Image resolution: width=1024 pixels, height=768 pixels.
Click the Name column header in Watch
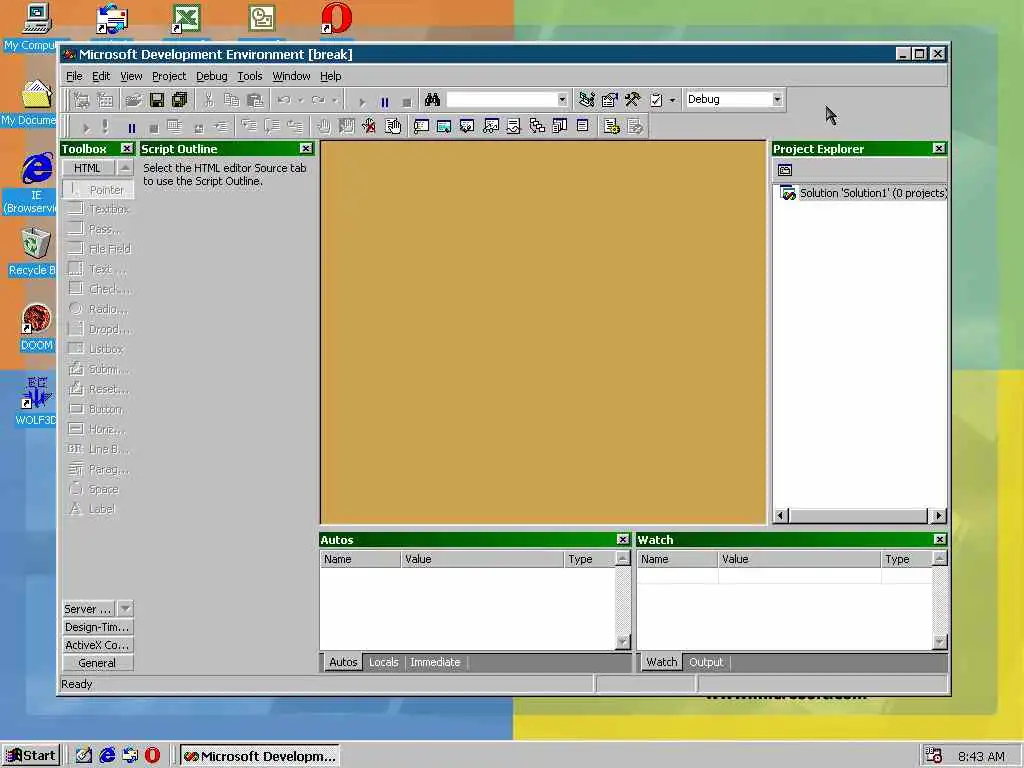(677, 559)
